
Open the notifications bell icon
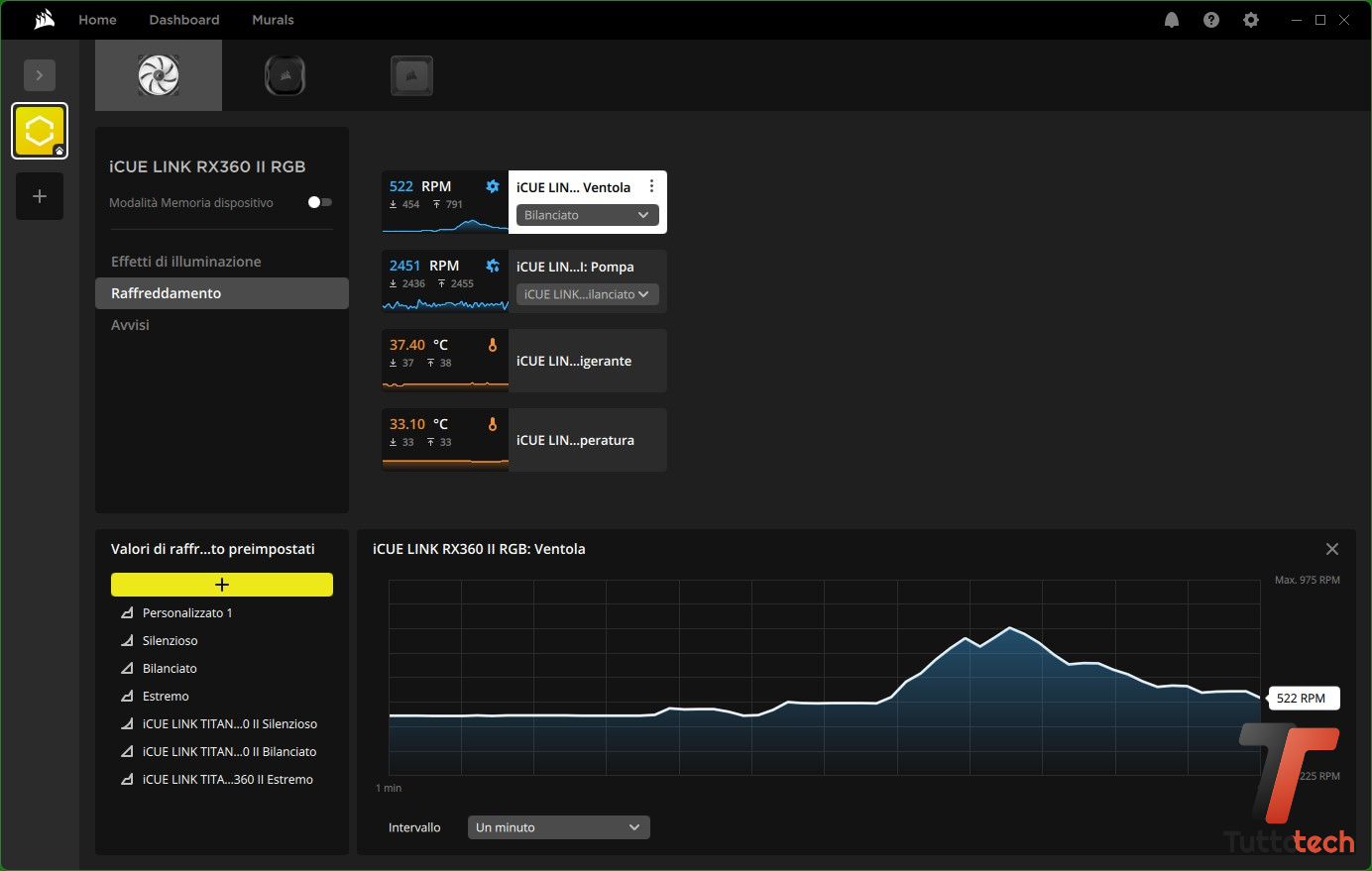click(x=1172, y=20)
